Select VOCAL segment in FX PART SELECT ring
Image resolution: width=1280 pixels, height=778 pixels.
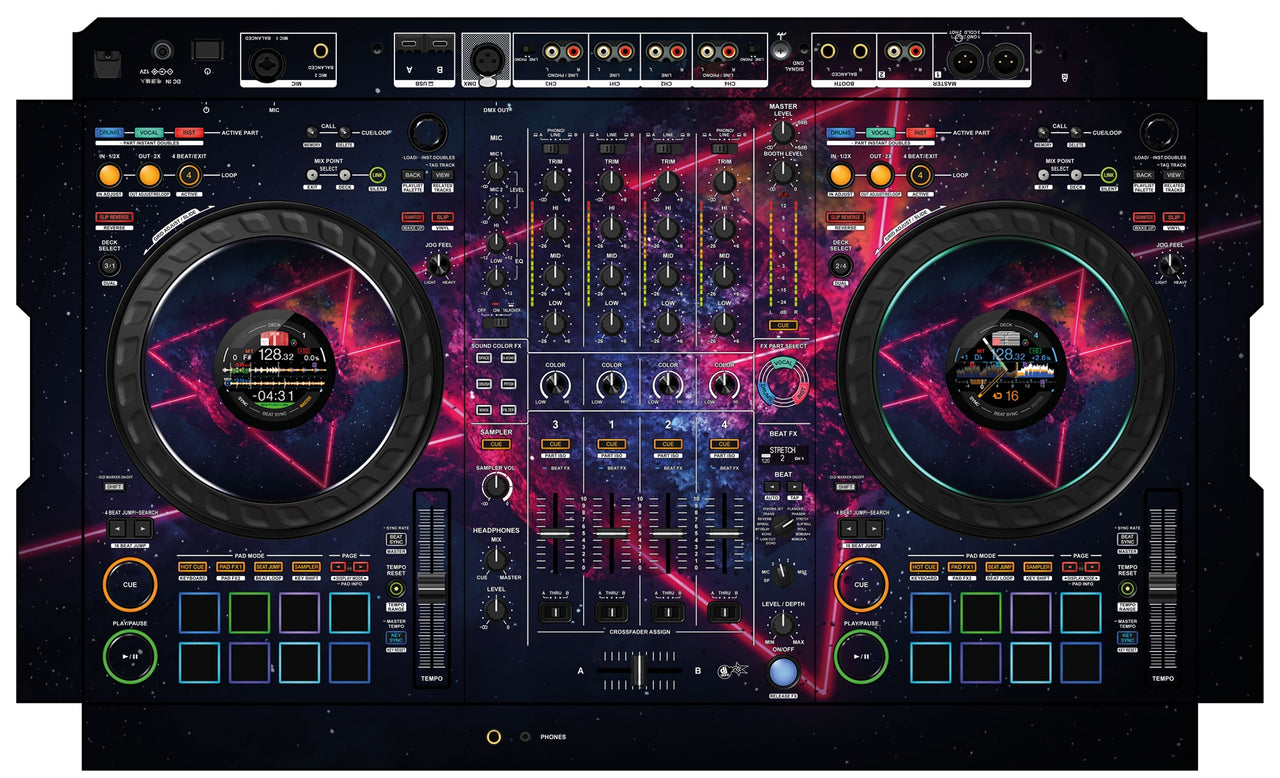tap(784, 365)
